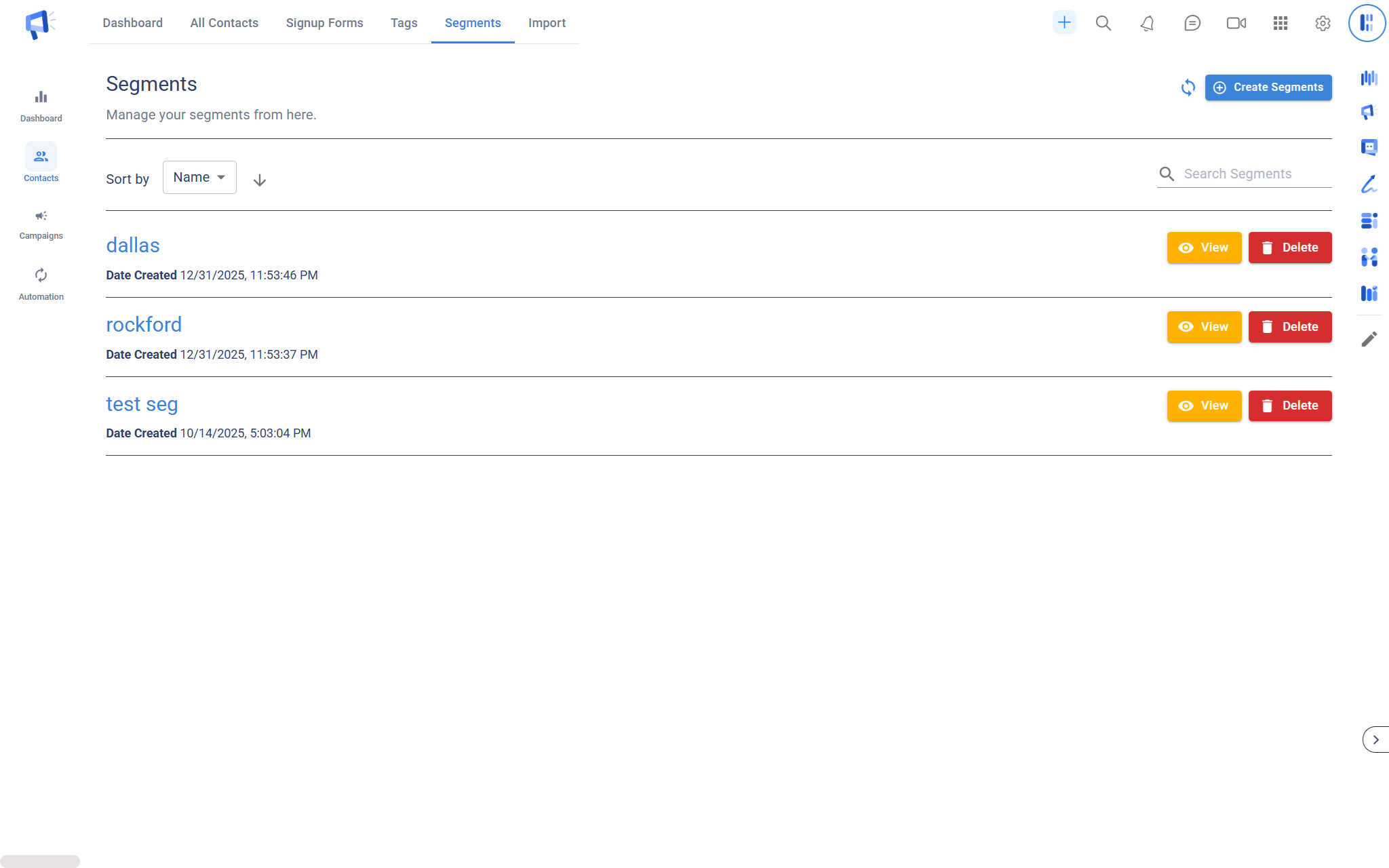Screen dimensions: 1389x868
Task: Click the pencil edit icon
Action: click(1369, 339)
